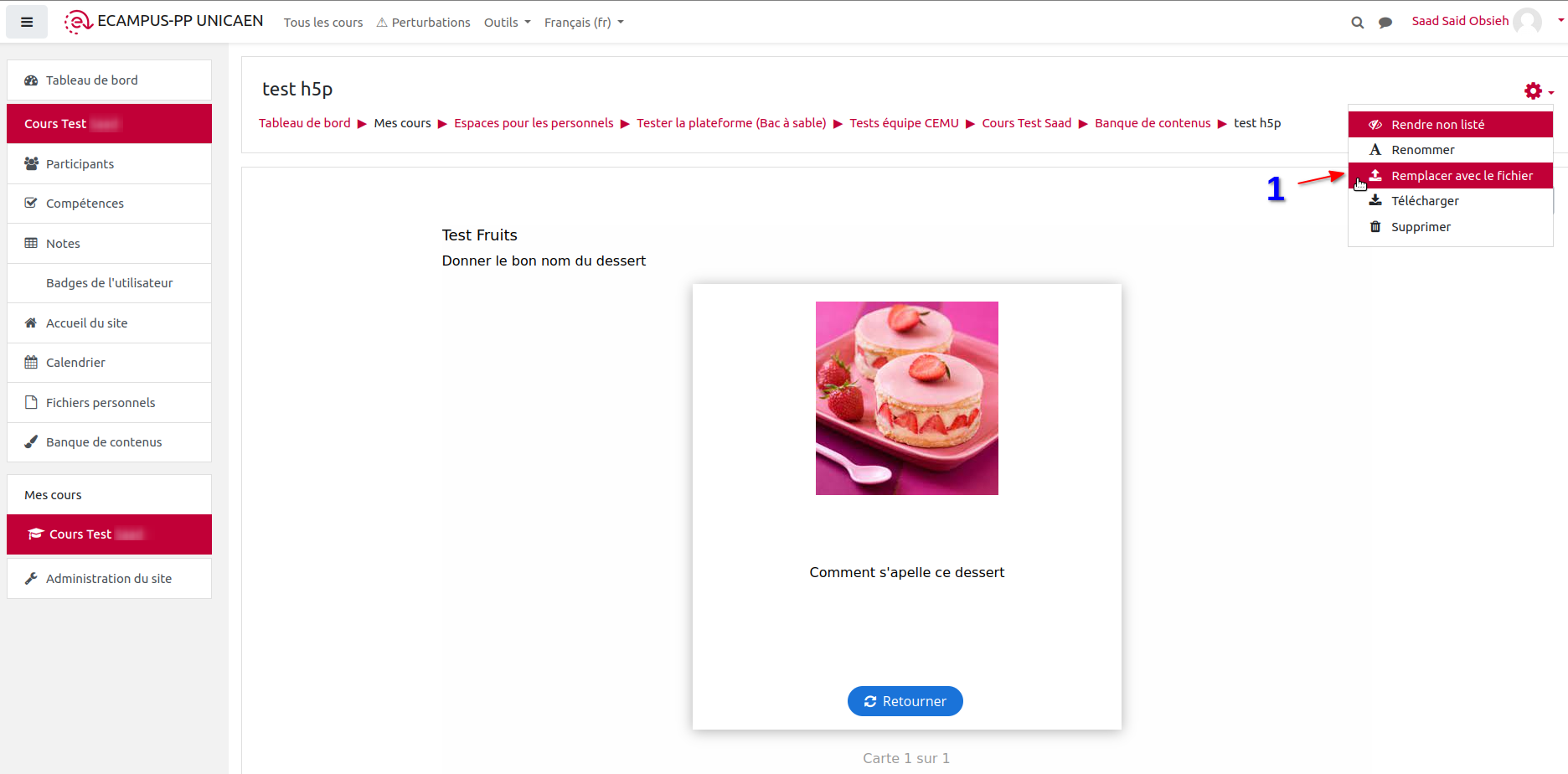
Task: Select Supprimer in the actions menu
Action: (1421, 227)
